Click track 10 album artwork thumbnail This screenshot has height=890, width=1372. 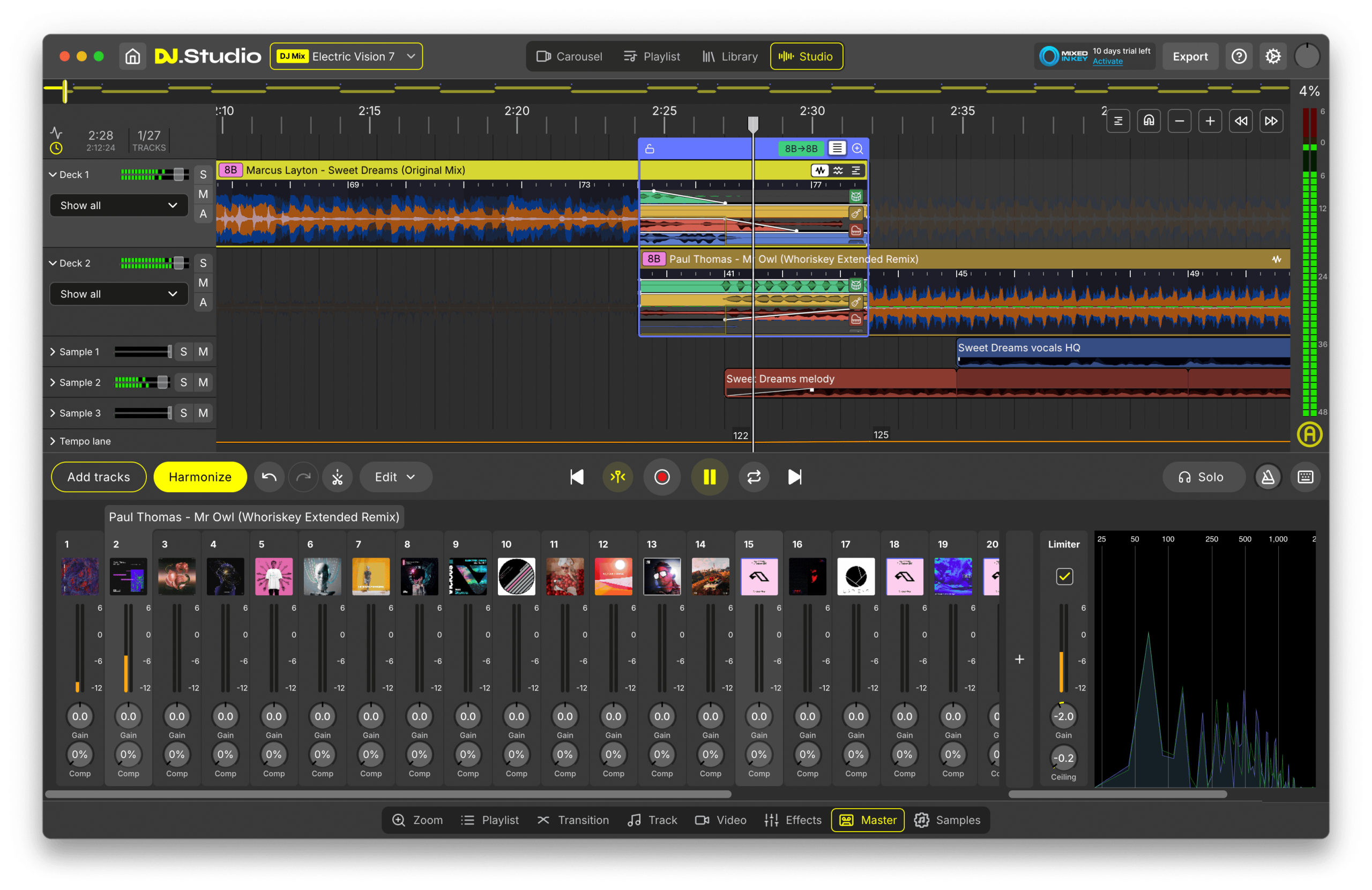point(516,576)
